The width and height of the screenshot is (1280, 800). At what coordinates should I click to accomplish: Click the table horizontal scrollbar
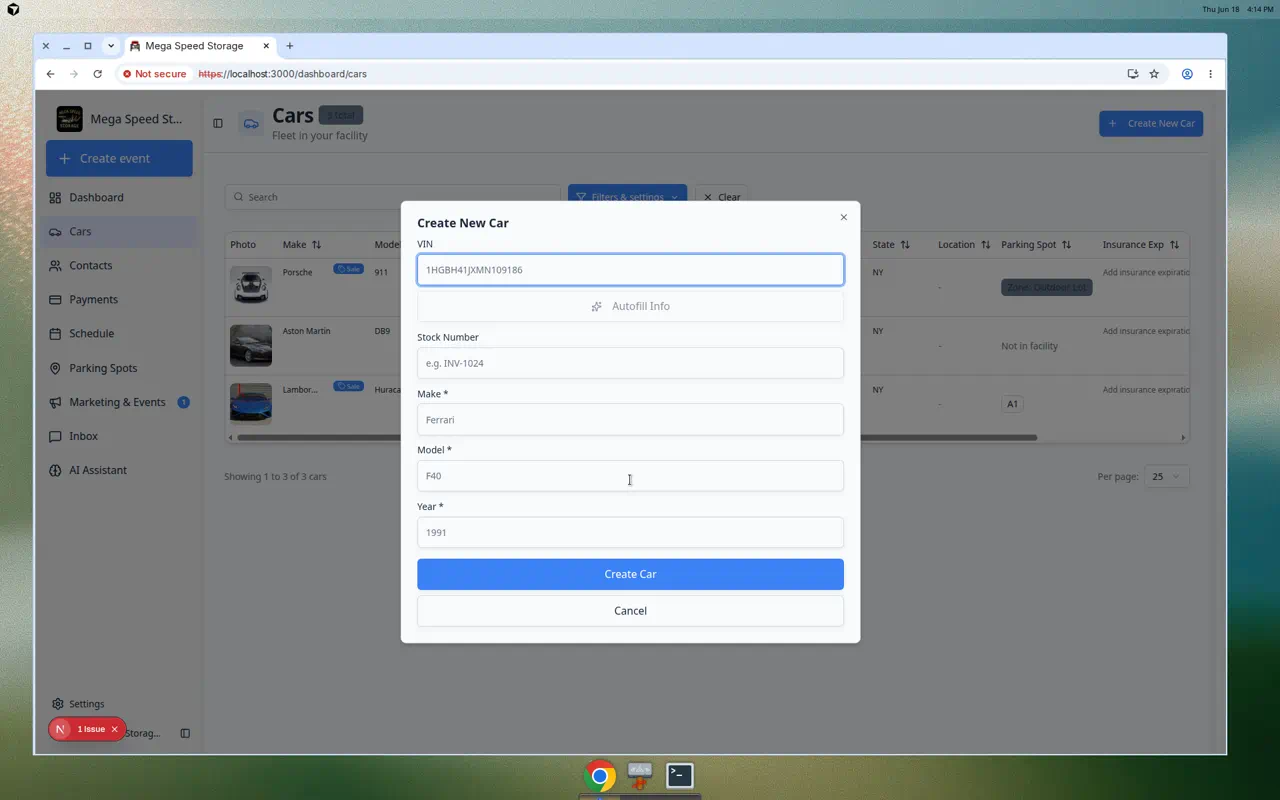[637, 437]
